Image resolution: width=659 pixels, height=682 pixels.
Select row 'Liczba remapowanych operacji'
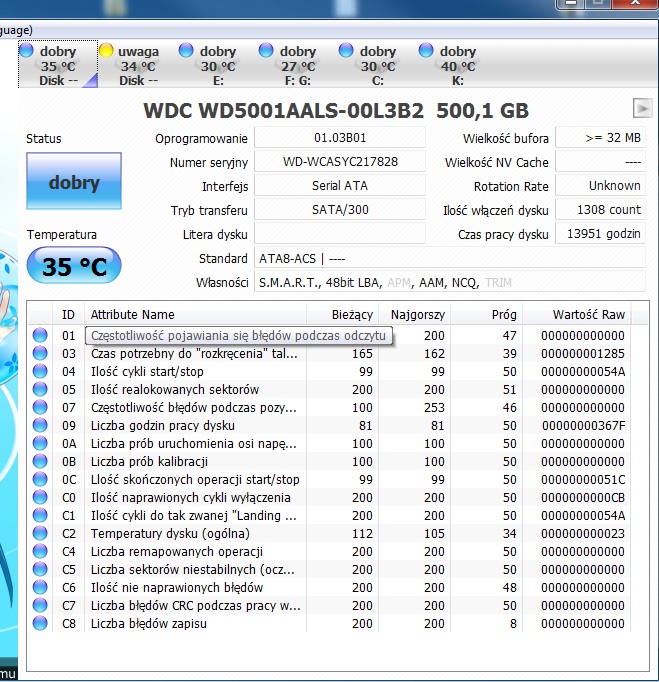(329, 552)
